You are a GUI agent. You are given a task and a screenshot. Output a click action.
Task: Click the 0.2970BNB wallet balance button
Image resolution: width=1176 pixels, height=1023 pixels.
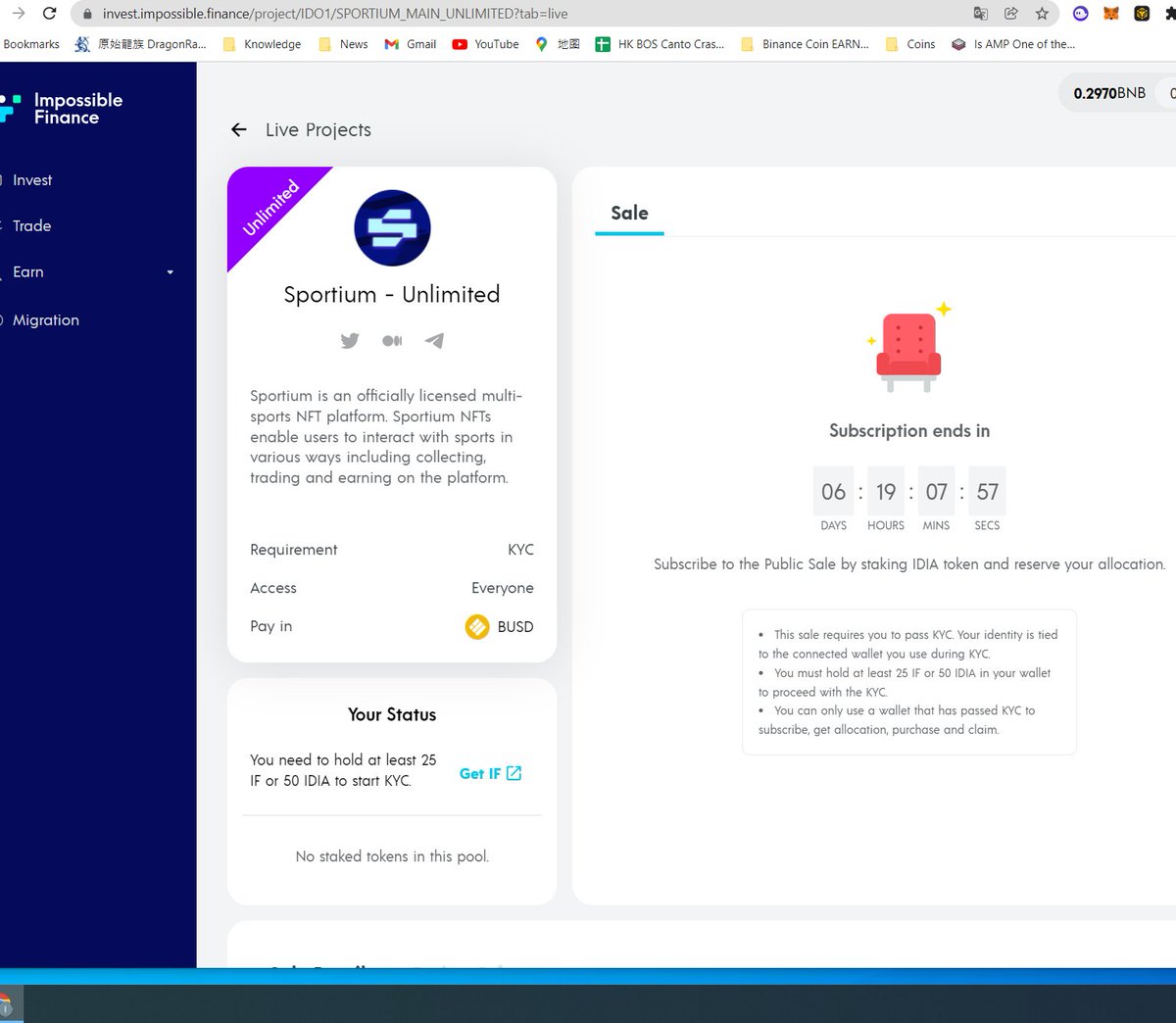point(1109,93)
